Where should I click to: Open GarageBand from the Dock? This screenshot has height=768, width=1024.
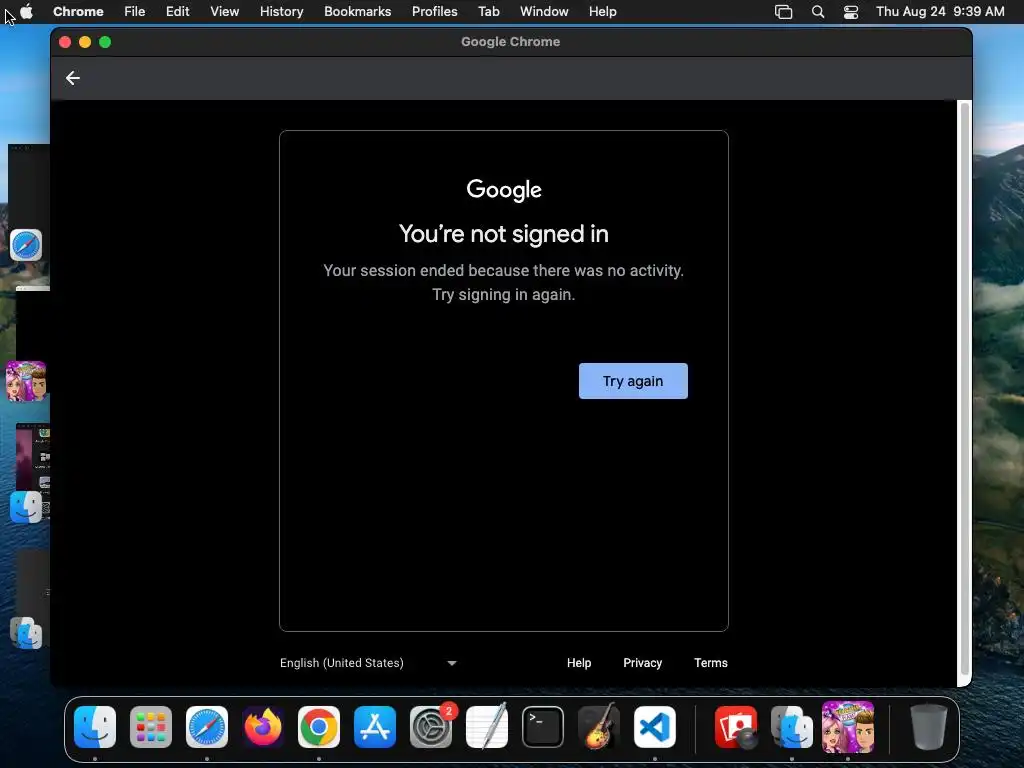[x=599, y=727]
